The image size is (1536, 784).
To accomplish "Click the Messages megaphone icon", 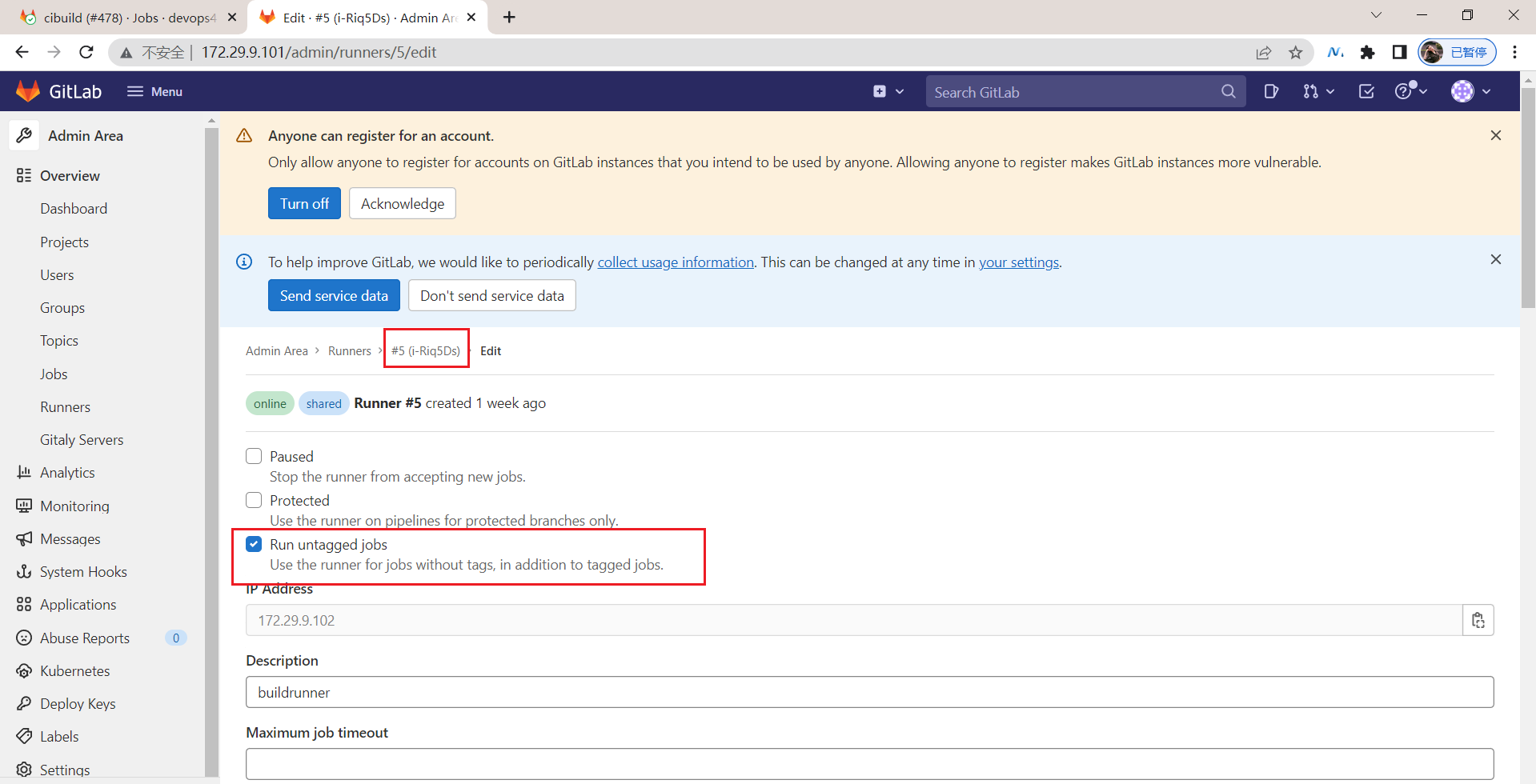I will (x=24, y=538).
